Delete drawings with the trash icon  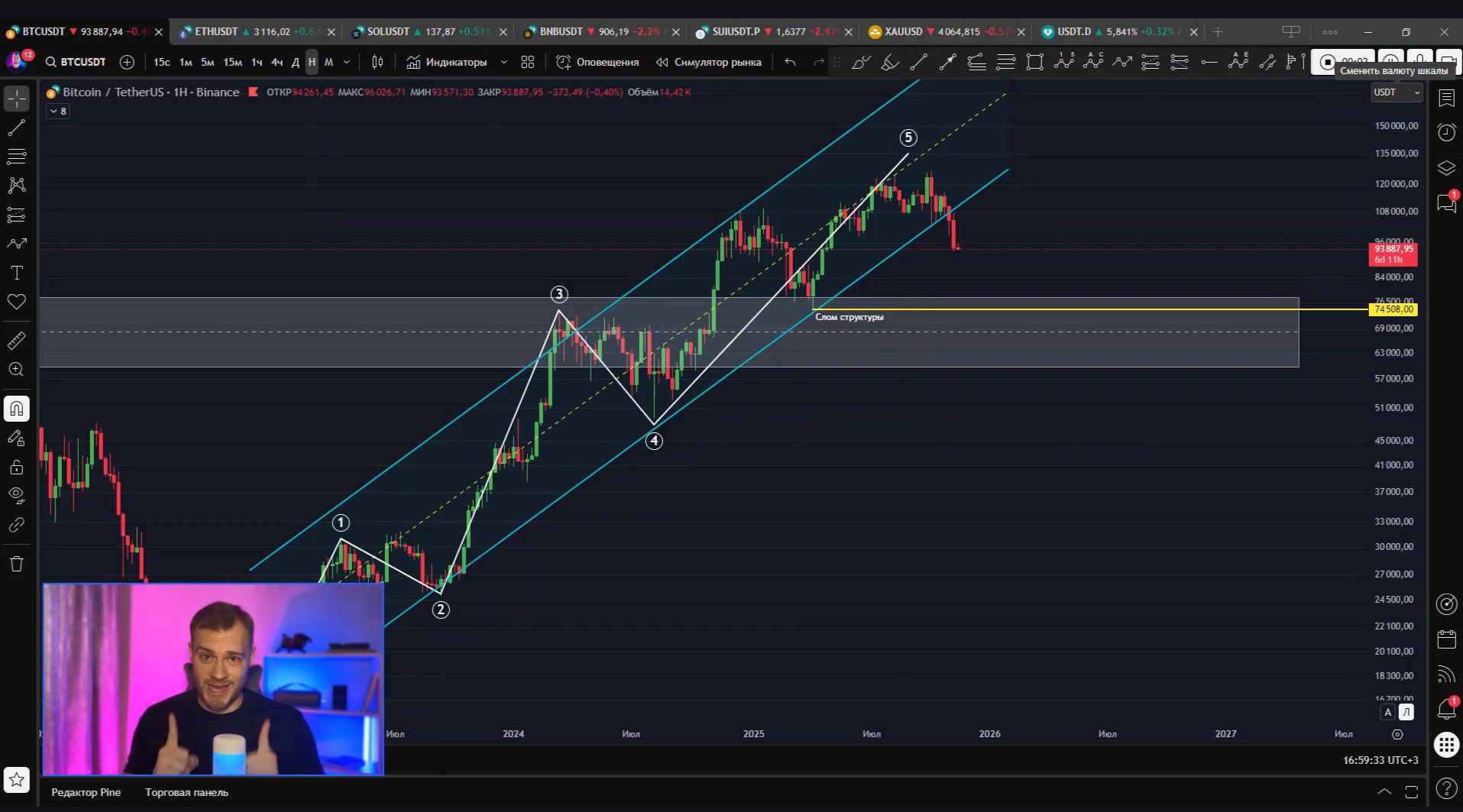17,565
